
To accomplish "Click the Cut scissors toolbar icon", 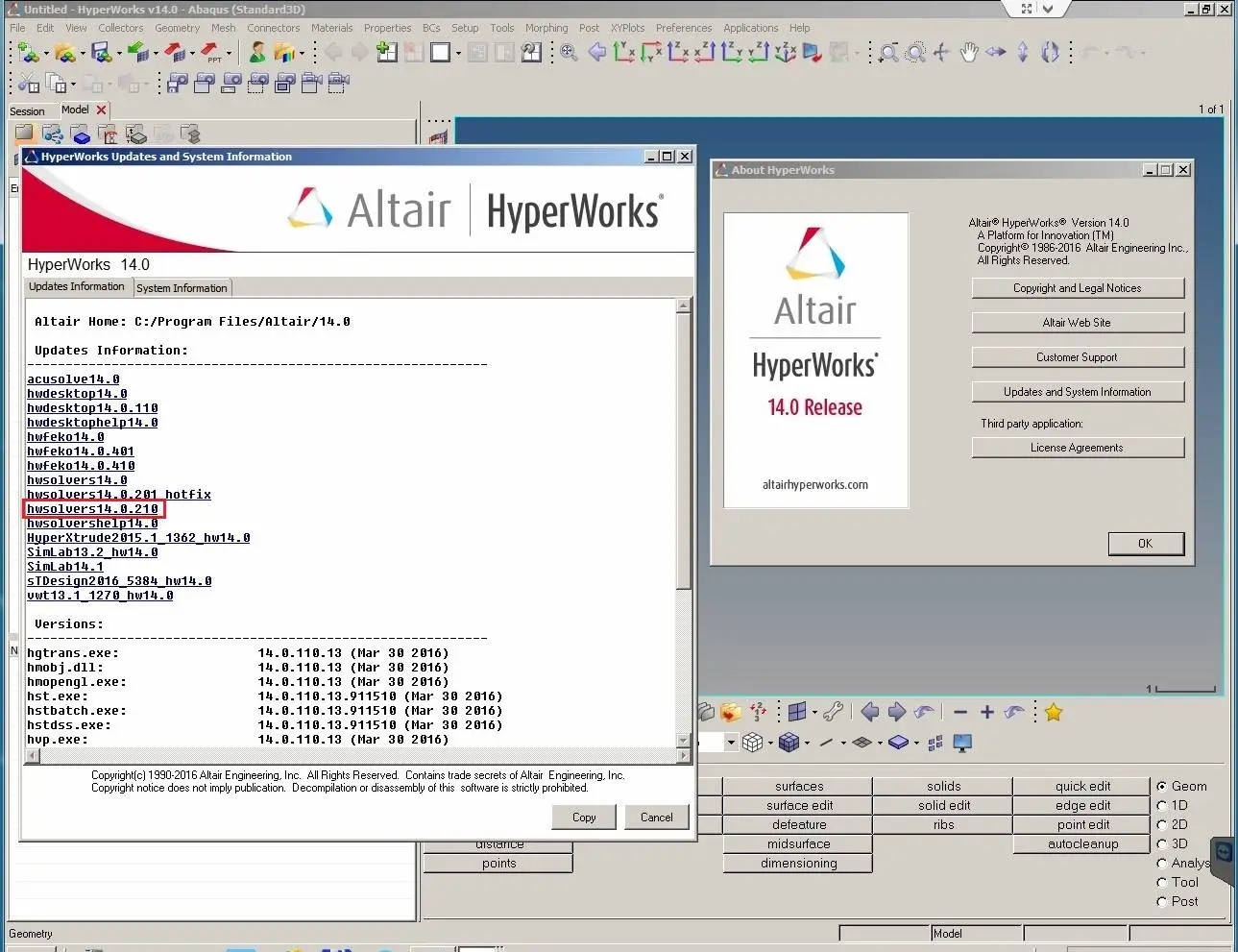I will coord(27,85).
